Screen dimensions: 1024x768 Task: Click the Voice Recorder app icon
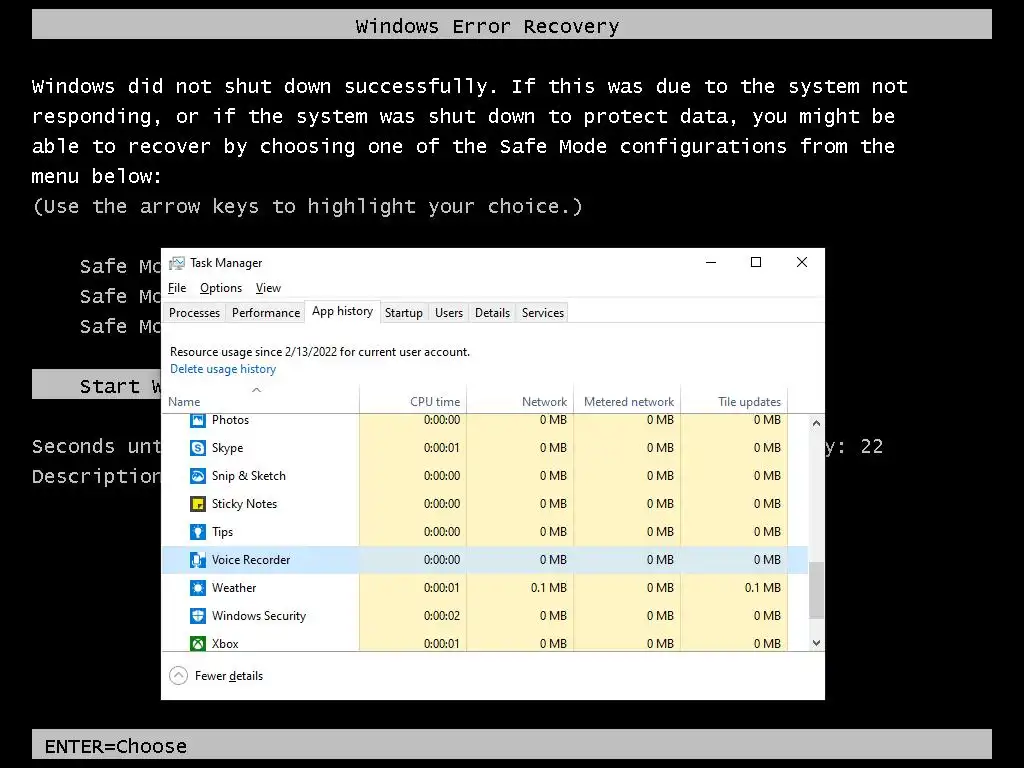[197, 560]
